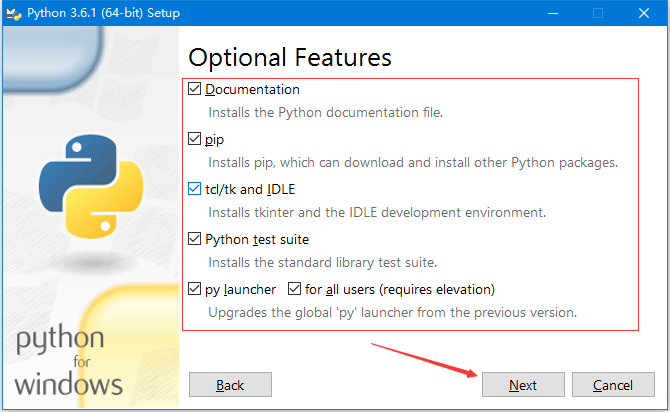The image size is (670, 412).
Task: Click the pip description text
Action: click(412, 162)
